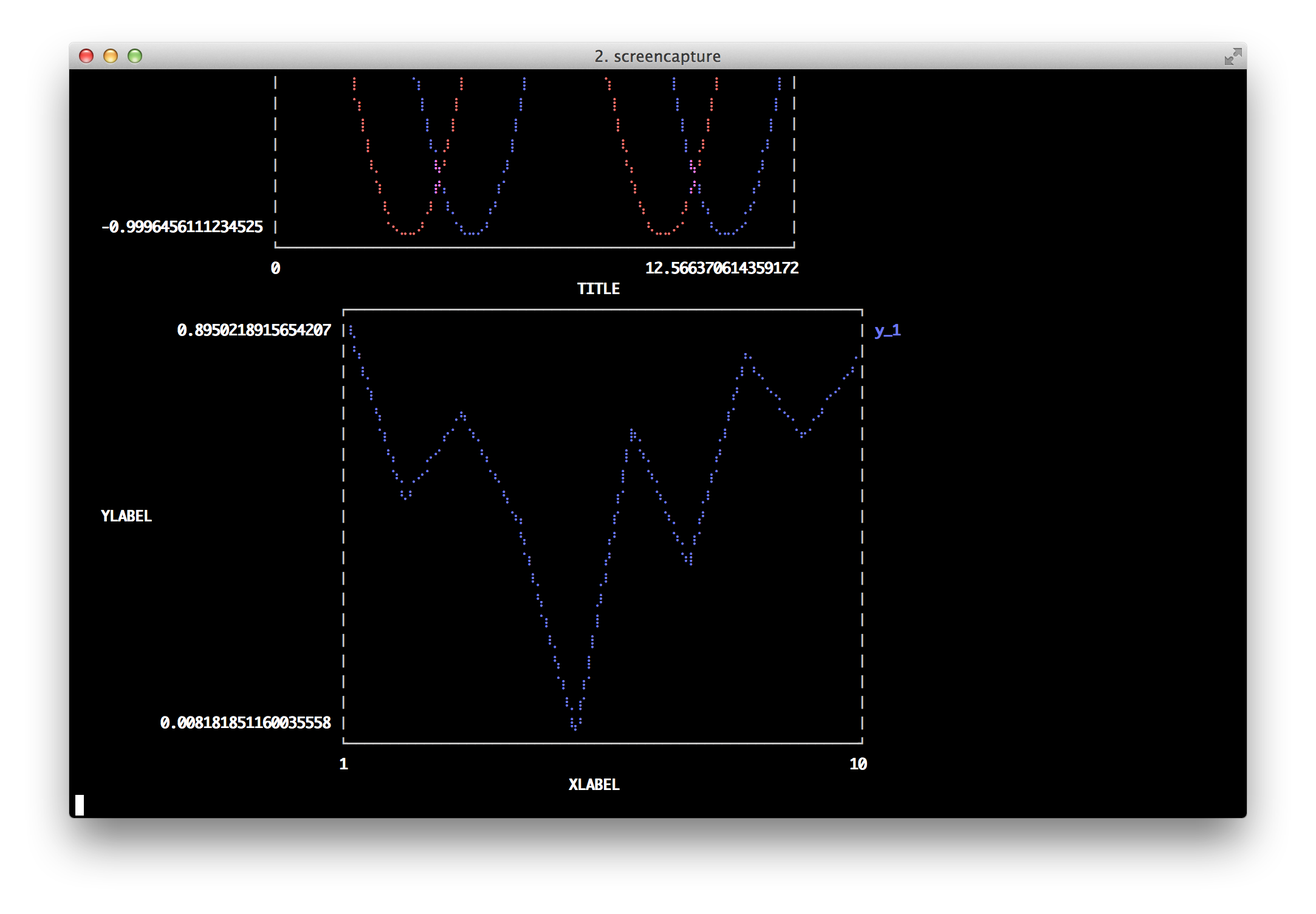This screenshot has width=1316, height=914.
Task: Click the XLABEL axis label
Action: (594, 785)
